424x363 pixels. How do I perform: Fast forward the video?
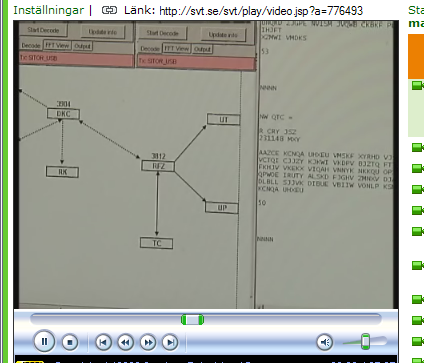[x=148, y=342]
